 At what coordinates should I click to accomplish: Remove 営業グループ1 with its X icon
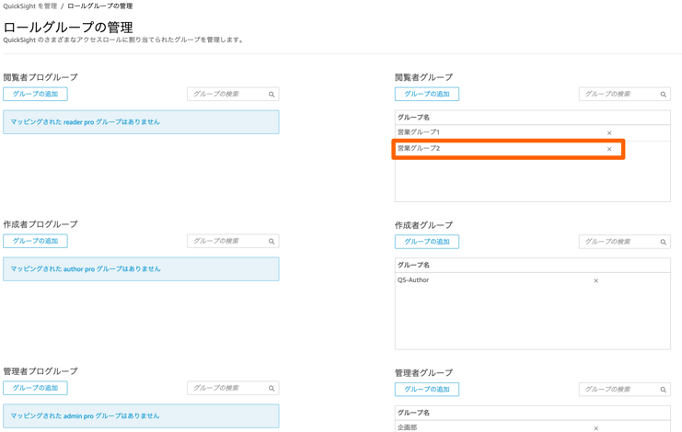609,133
